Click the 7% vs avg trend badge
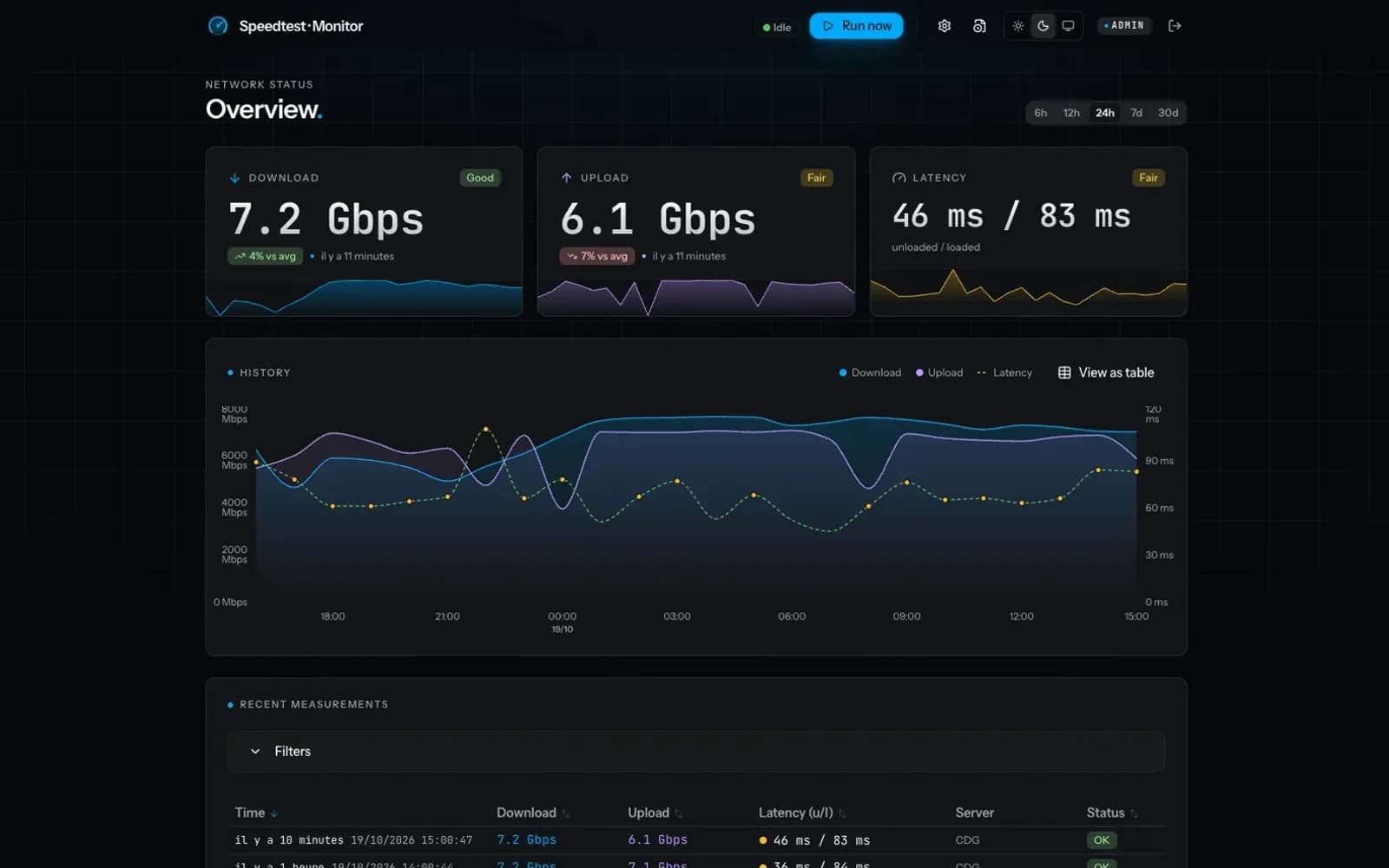Image resolution: width=1389 pixels, height=868 pixels. point(596,256)
